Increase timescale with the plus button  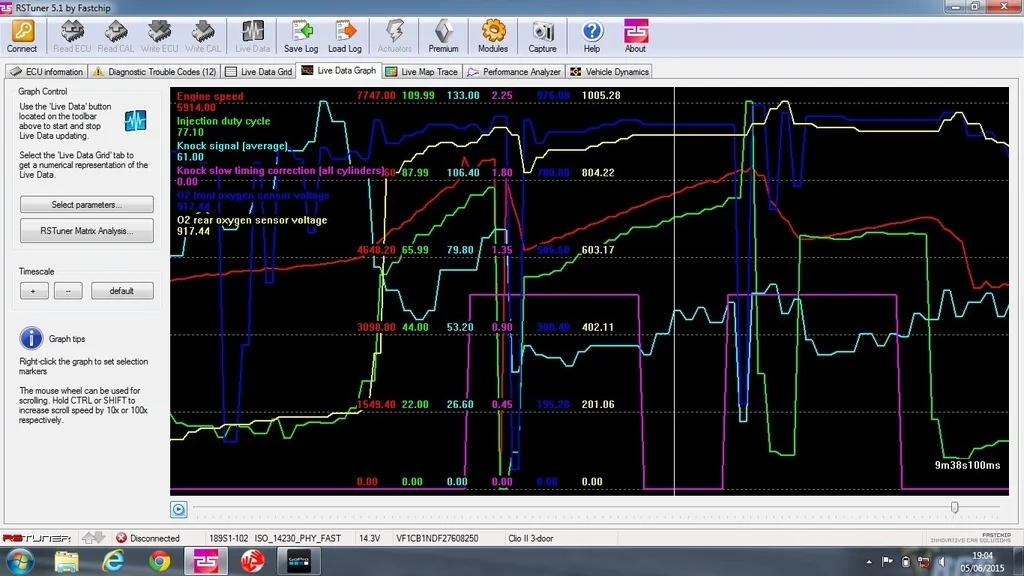coord(34,291)
